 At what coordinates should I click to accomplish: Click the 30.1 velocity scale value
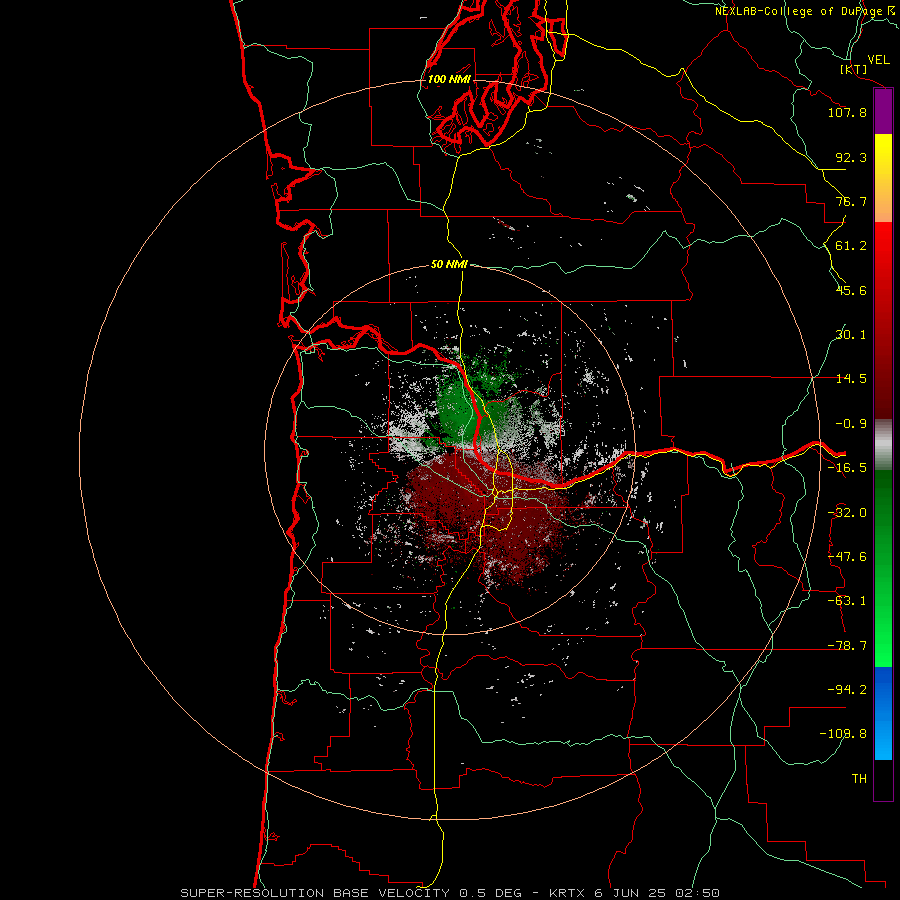coord(851,335)
